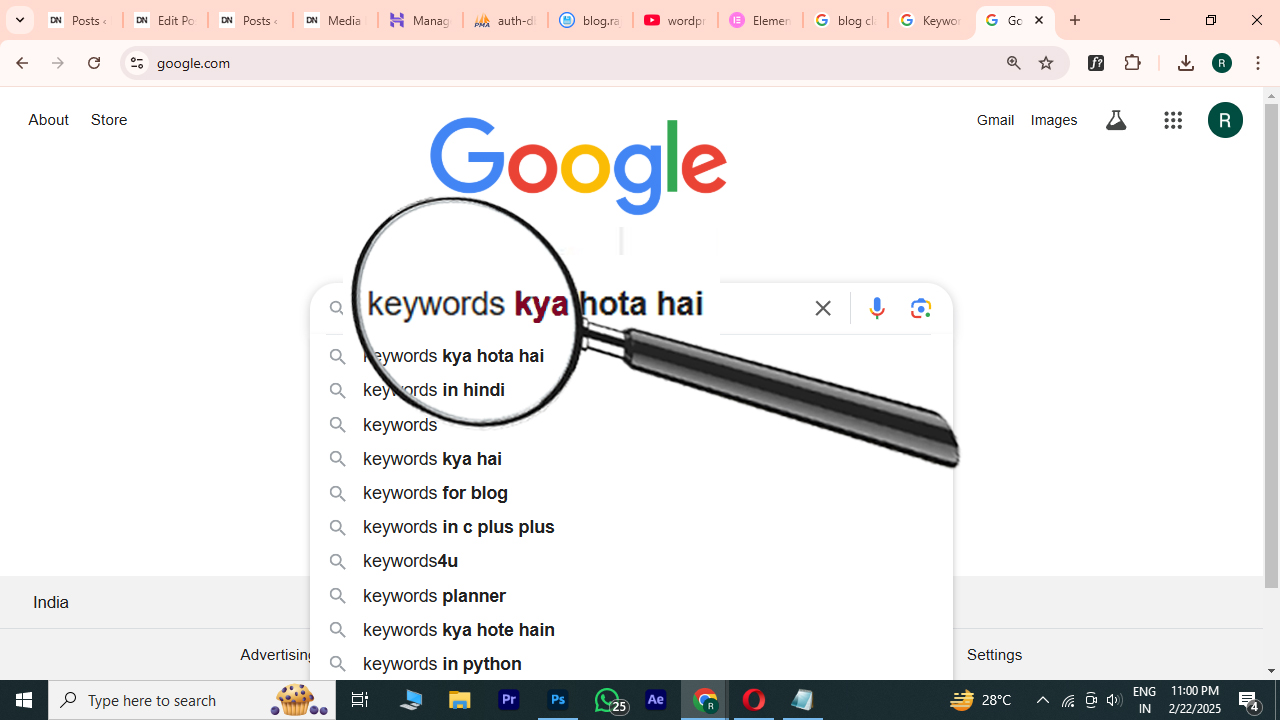Expand hidden system tray icons
1280x720 pixels.
click(1042, 700)
